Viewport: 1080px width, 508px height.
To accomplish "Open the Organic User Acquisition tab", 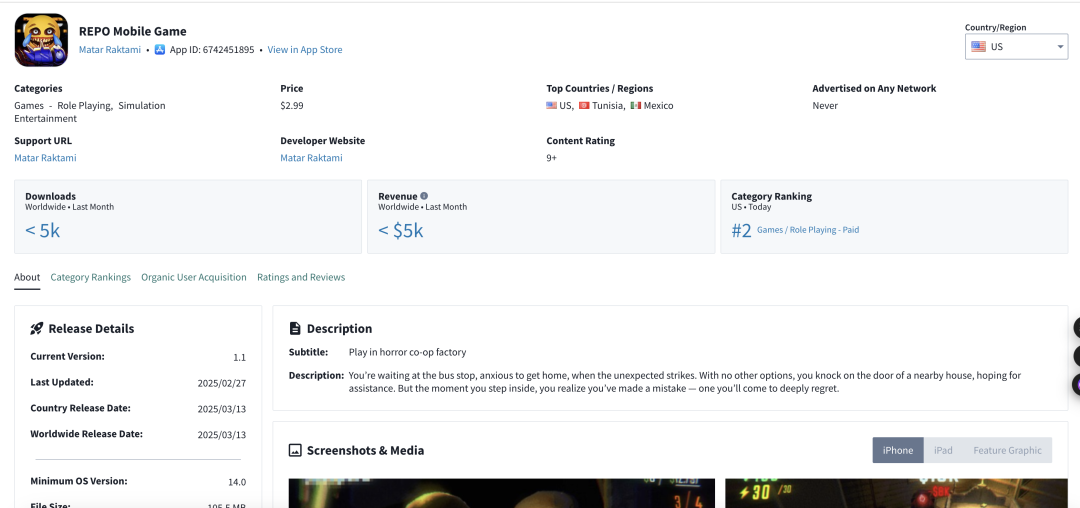I will (x=194, y=277).
